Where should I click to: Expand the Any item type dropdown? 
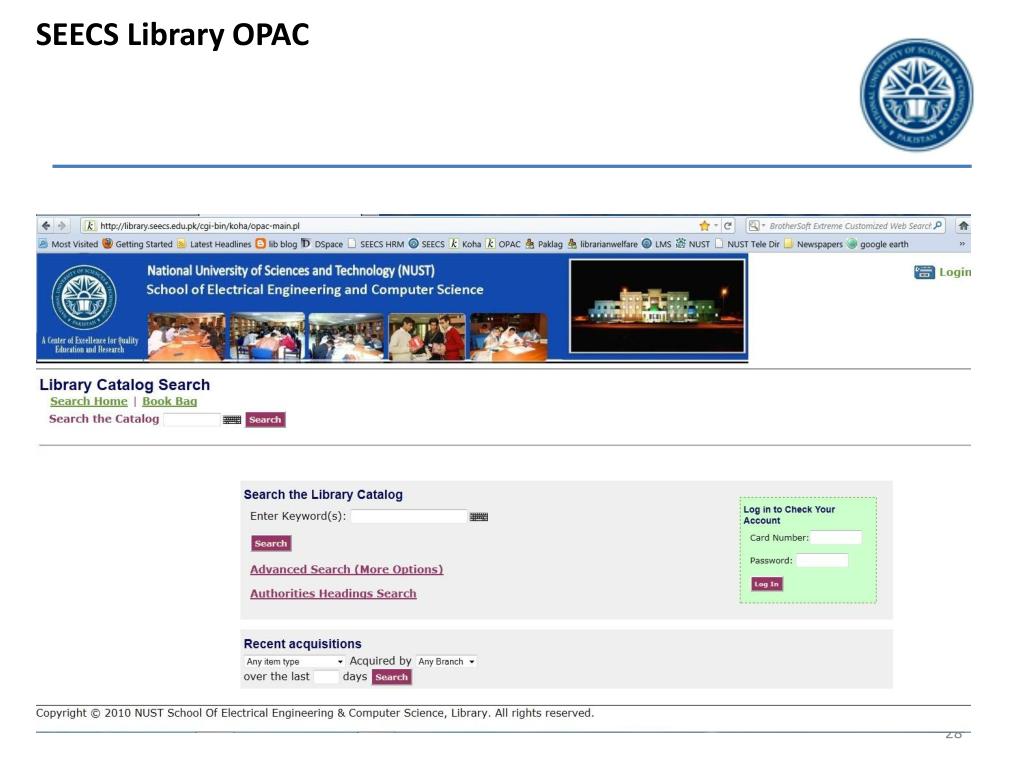tap(295, 662)
